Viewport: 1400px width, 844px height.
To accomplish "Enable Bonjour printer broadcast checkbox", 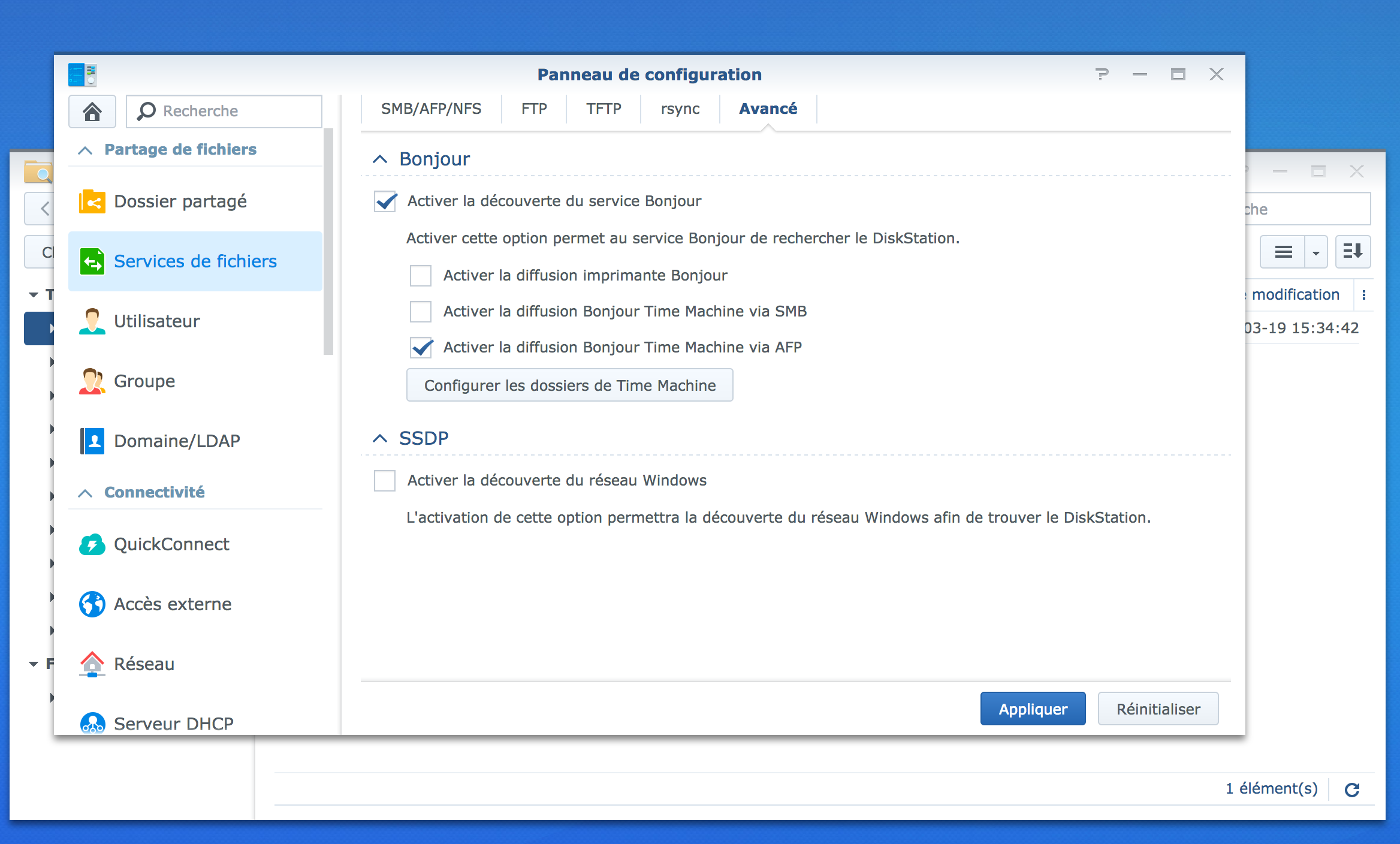I will [x=421, y=276].
